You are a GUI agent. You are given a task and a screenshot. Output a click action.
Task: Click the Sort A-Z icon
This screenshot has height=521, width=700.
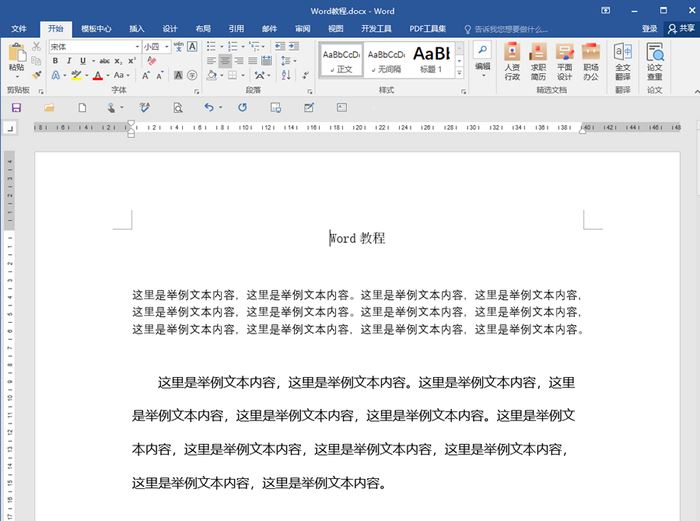(x=286, y=75)
